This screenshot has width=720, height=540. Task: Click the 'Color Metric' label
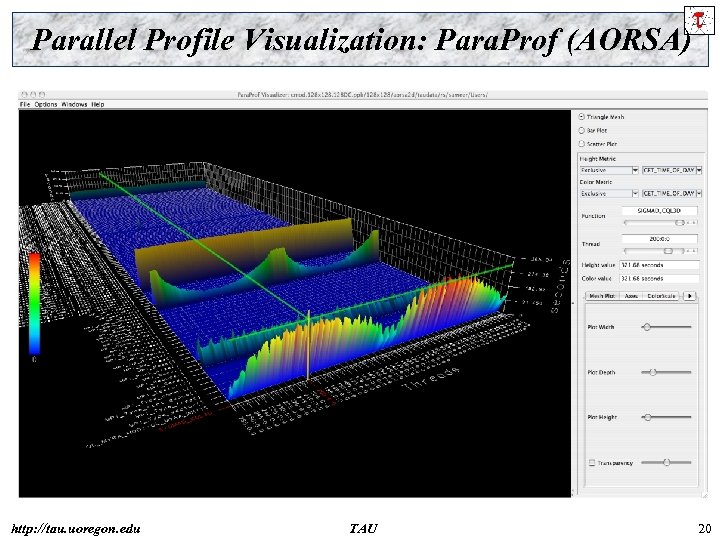596,182
